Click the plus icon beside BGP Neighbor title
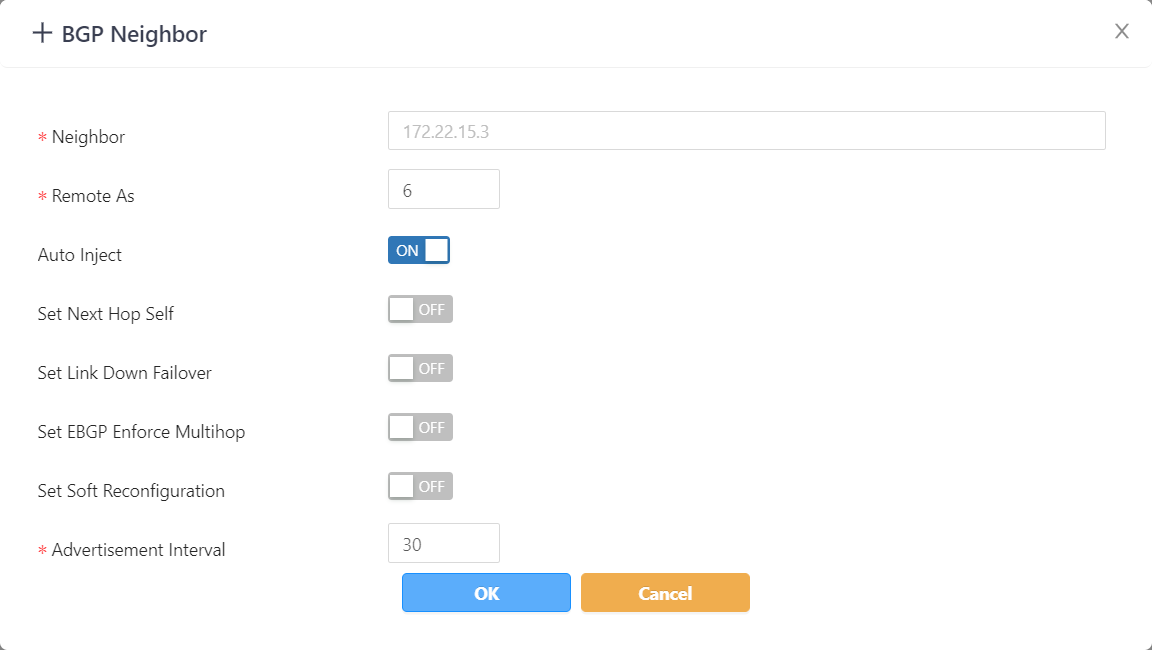The height and width of the screenshot is (650, 1152). pyautogui.click(x=42, y=33)
